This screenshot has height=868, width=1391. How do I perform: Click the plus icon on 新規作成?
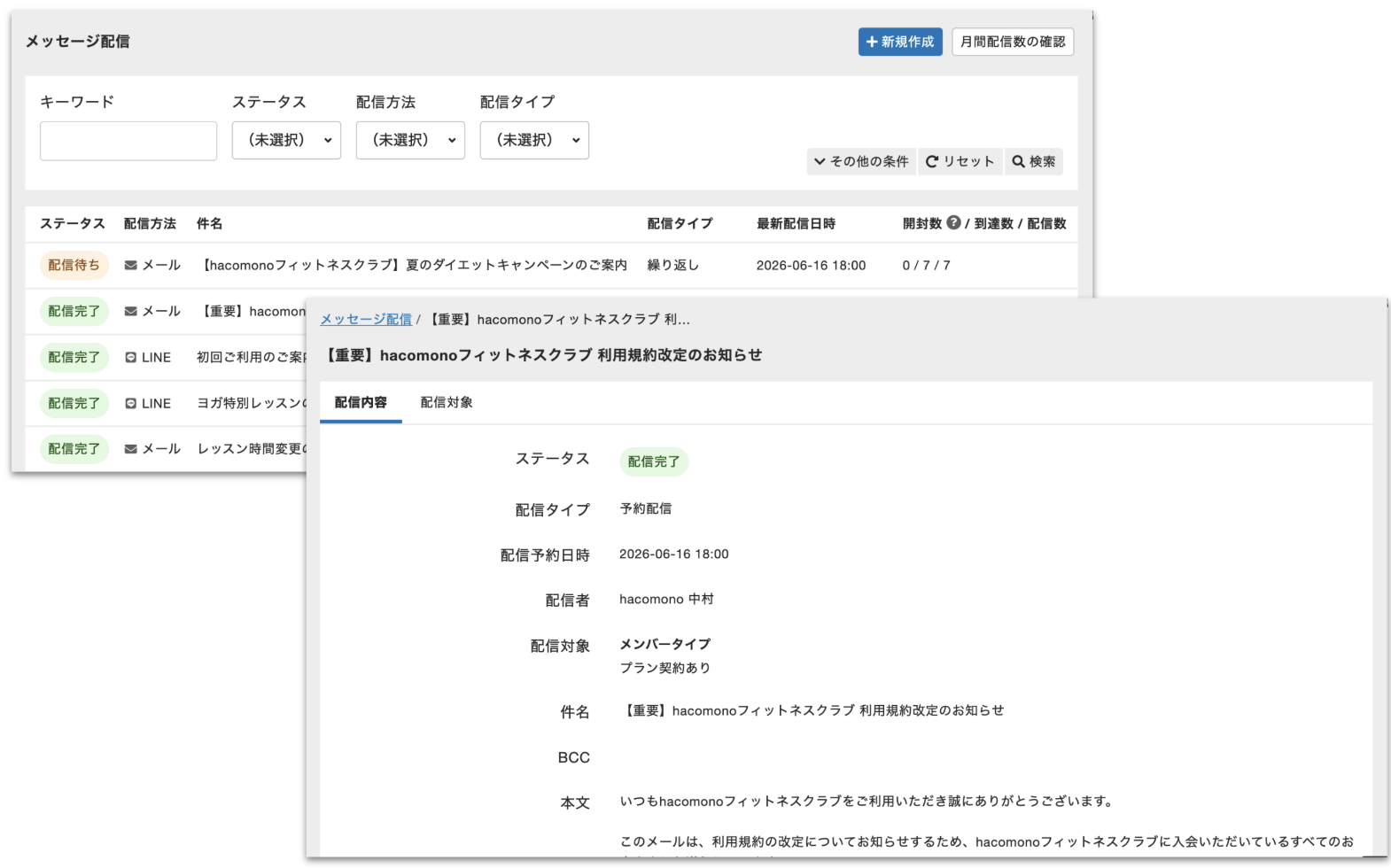(872, 42)
